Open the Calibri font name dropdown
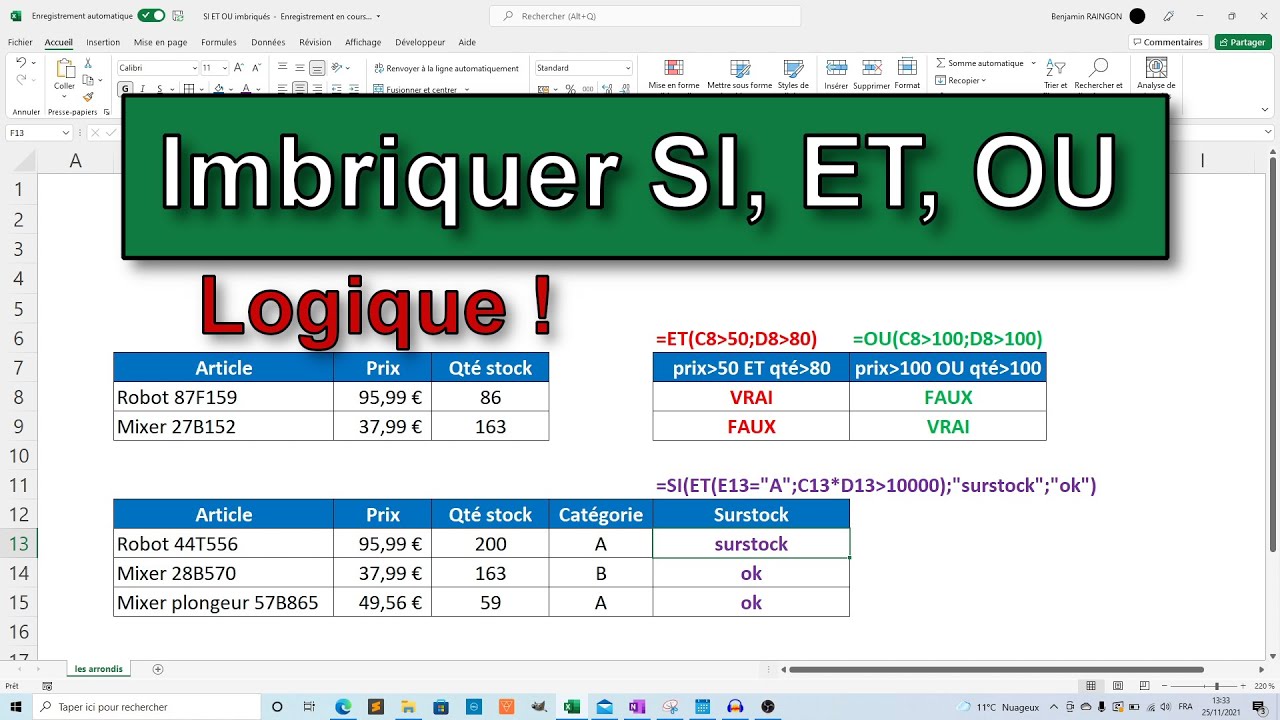1280x720 pixels. [195, 68]
